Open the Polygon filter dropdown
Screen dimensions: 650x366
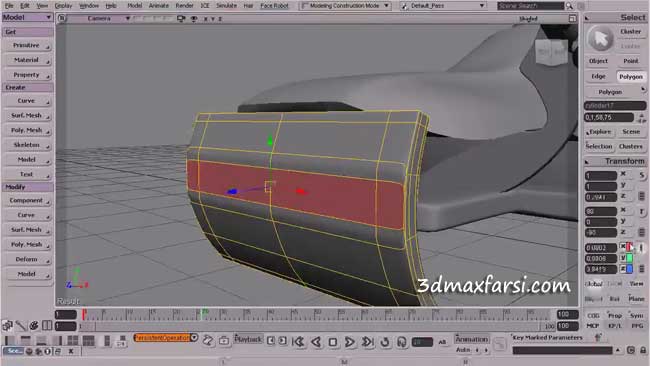tap(615, 92)
